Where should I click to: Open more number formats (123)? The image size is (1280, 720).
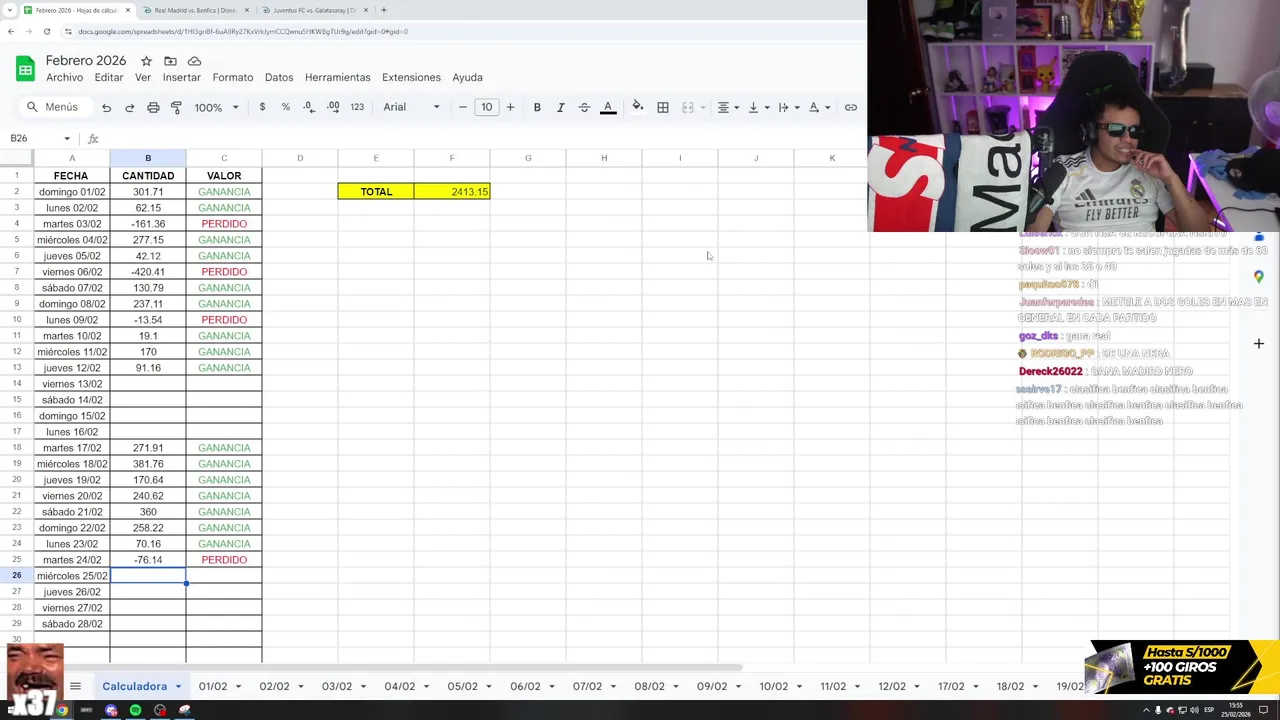(x=357, y=107)
